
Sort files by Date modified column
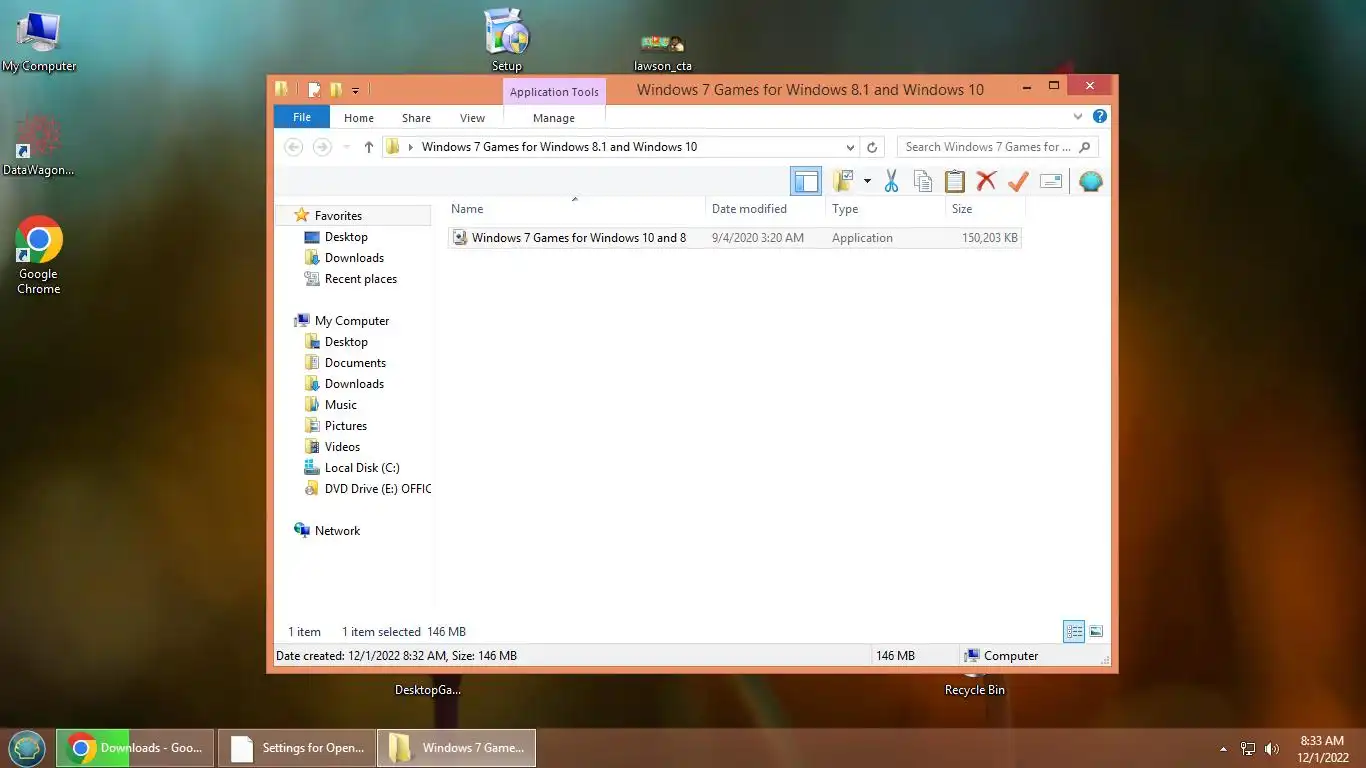(766, 209)
